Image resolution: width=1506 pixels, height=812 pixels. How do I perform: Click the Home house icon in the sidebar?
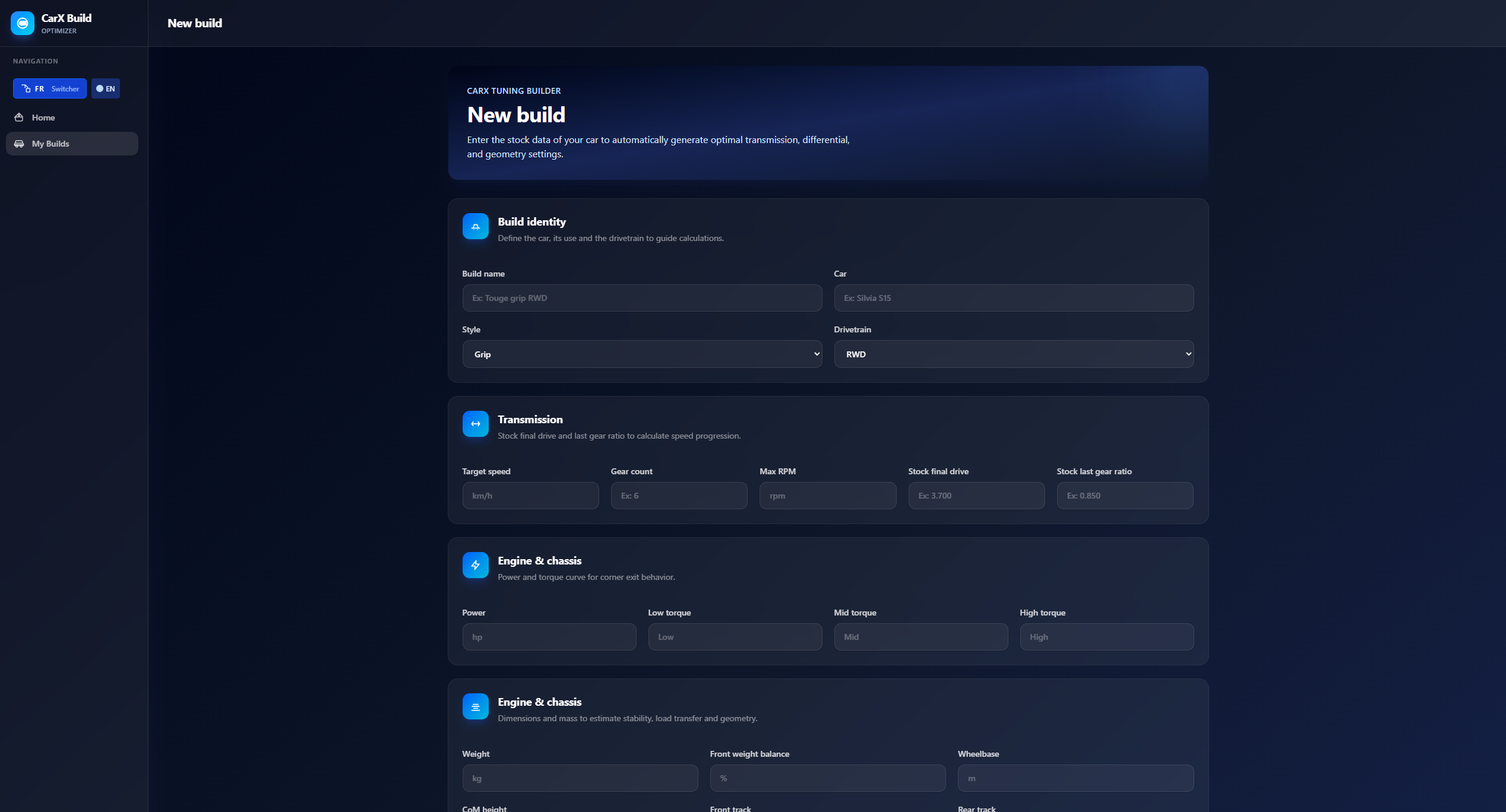pyautogui.click(x=19, y=118)
